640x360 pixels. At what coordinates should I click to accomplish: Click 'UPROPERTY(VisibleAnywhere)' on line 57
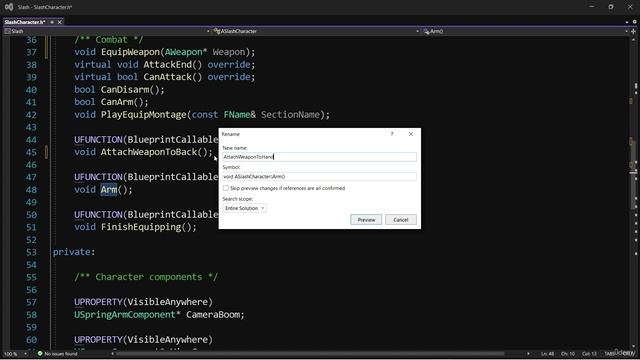[x=143, y=302]
